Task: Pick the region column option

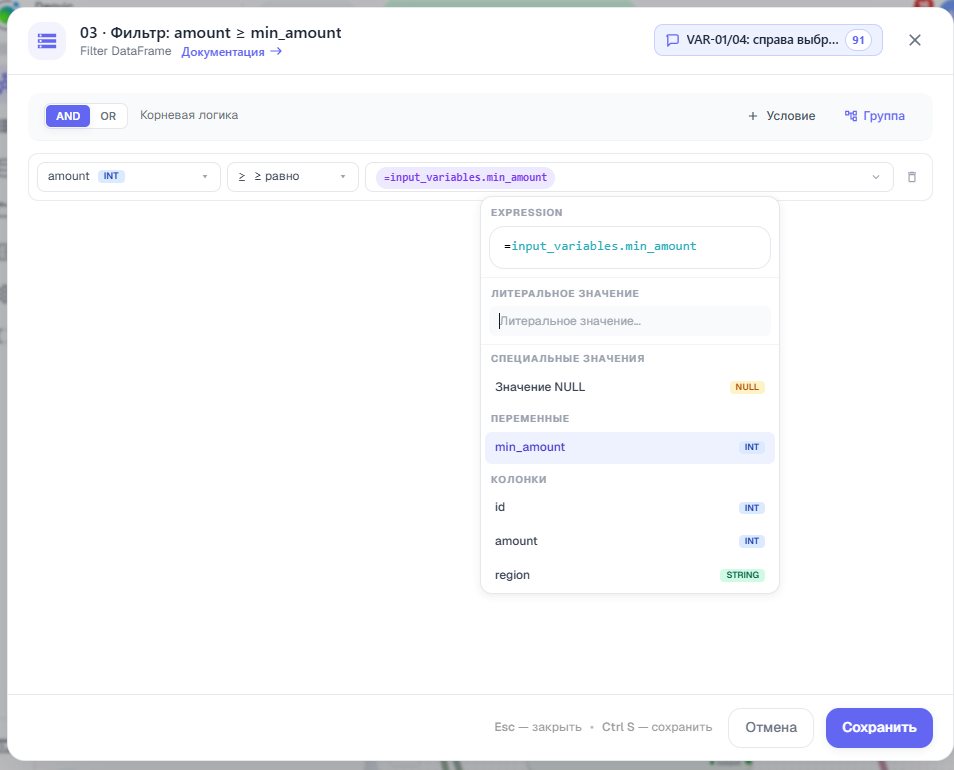Action: (630, 575)
